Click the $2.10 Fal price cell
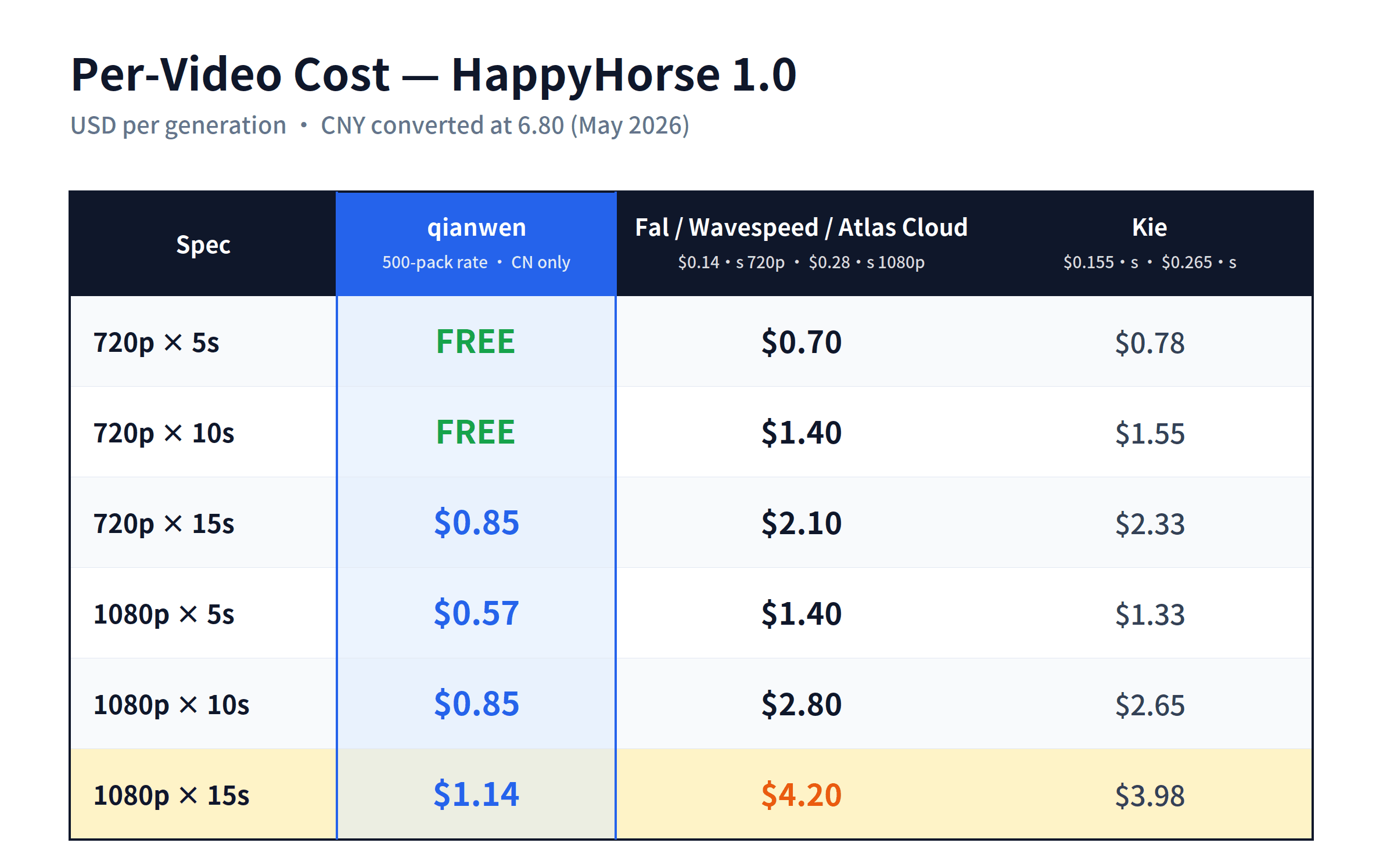This screenshot has height=868, width=1394. pos(801,523)
